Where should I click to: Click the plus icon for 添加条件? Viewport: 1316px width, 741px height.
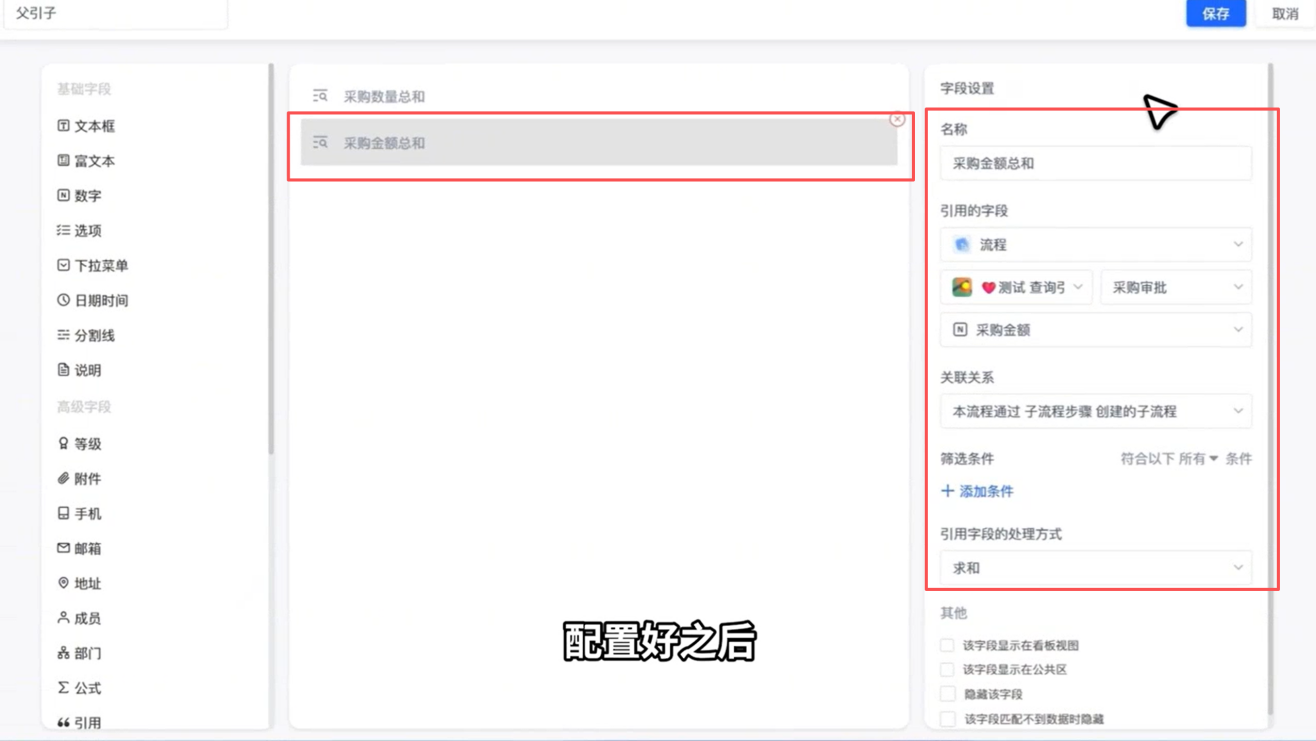(948, 491)
